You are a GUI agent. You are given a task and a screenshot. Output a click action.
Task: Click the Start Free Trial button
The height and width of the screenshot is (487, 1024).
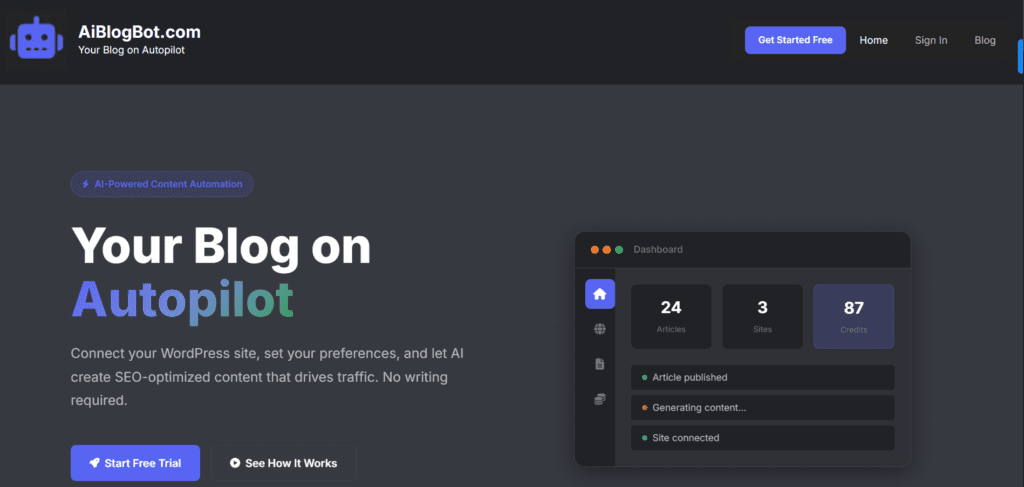tap(135, 463)
